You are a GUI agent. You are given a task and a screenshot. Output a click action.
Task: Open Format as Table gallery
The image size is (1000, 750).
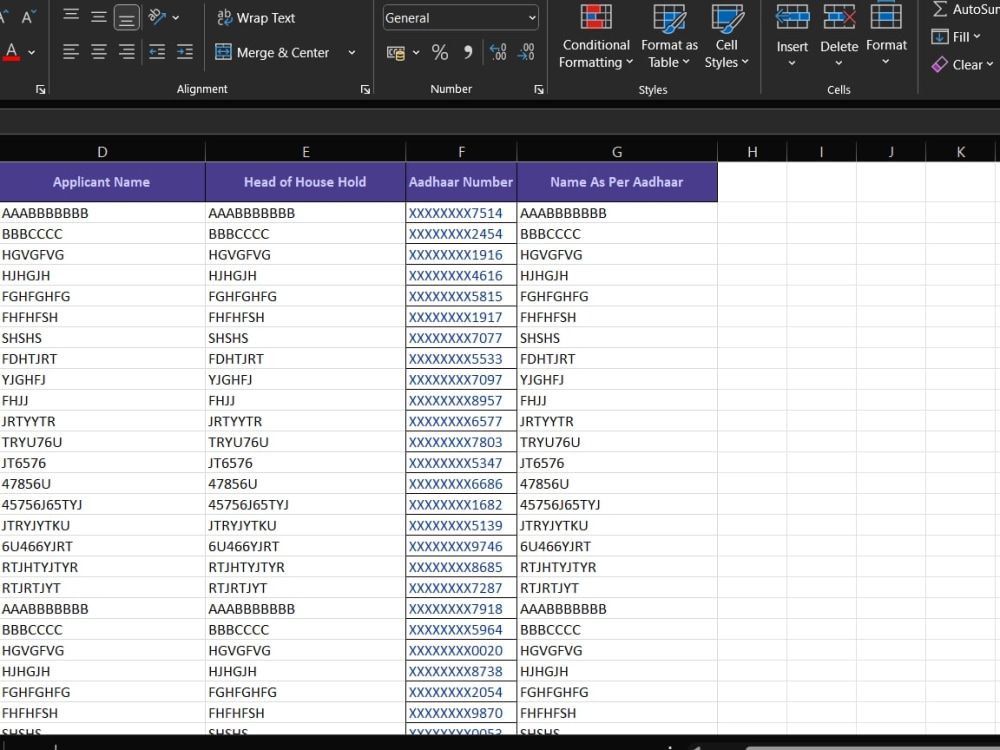[669, 36]
